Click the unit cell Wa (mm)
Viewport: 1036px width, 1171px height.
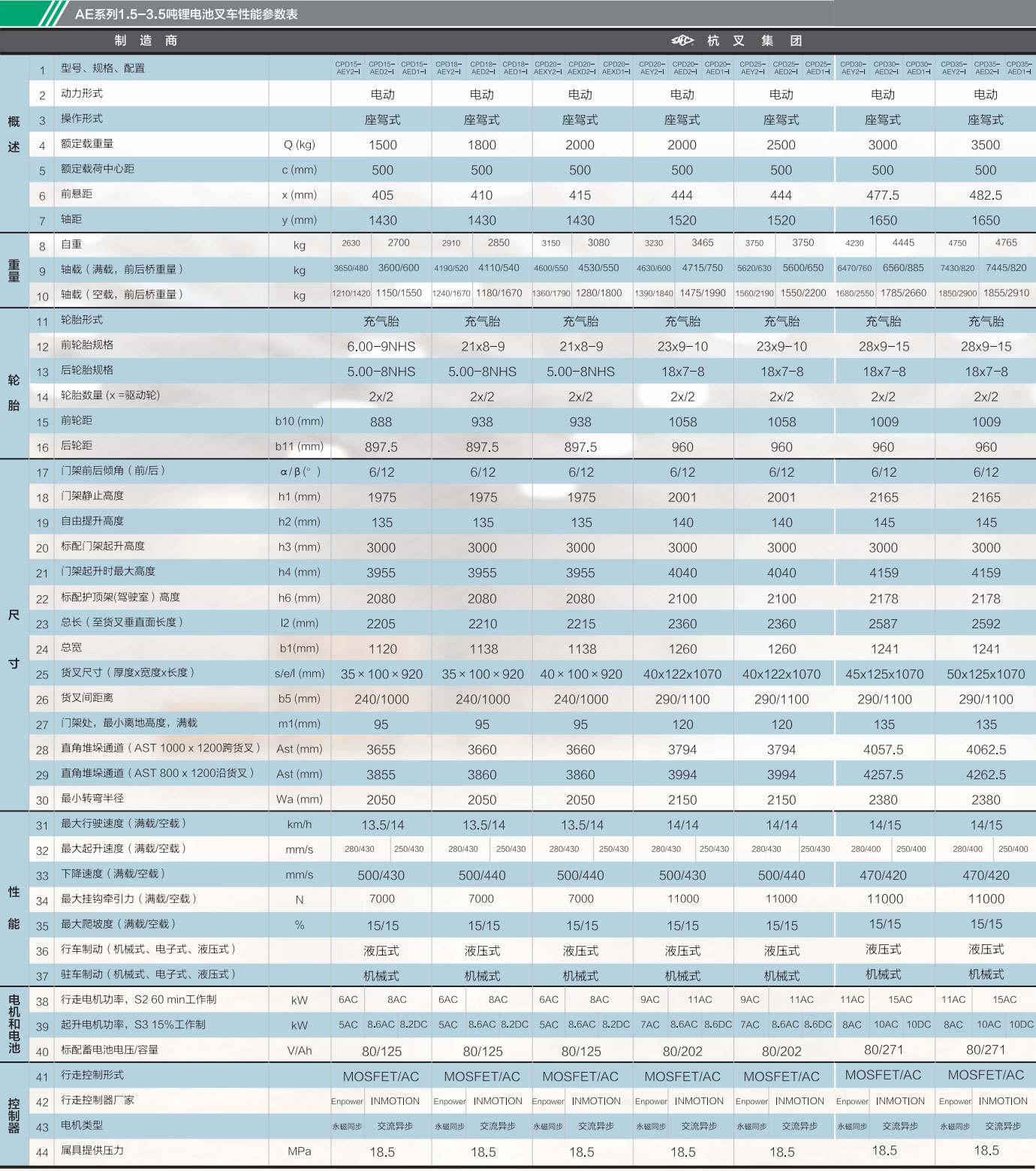coord(300,799)
